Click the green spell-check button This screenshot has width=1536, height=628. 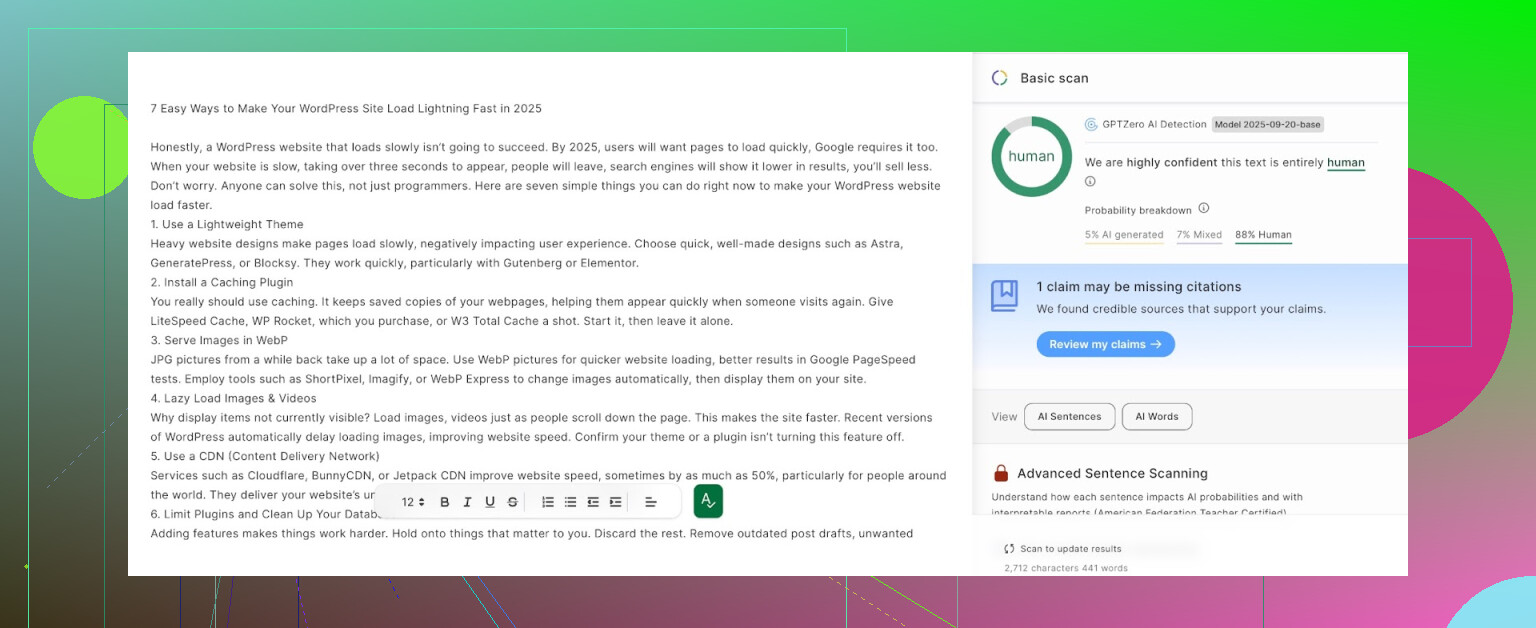pyautogui.click(x=708, y=501)
